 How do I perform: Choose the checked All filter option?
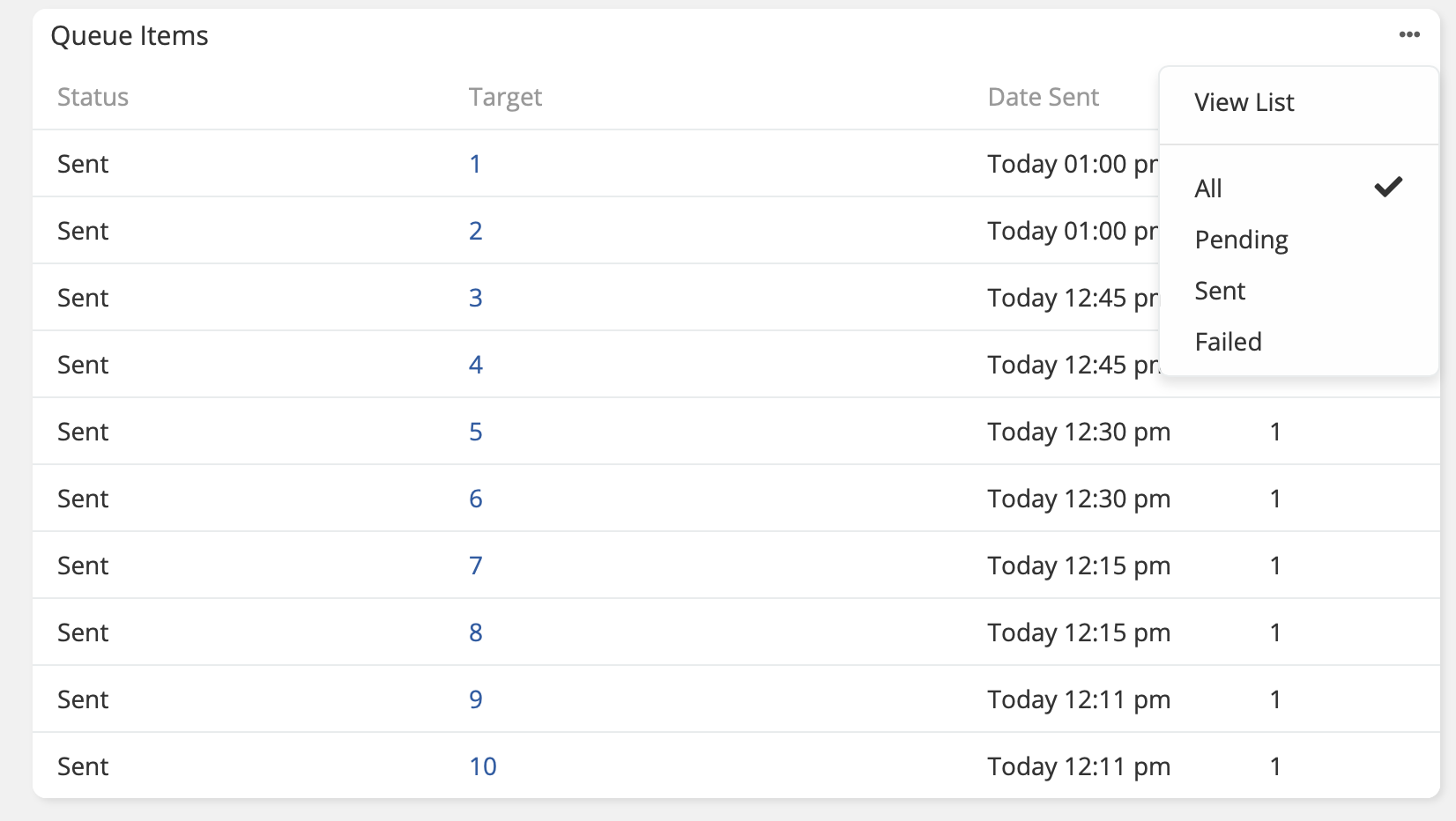tap(1208, 189)
